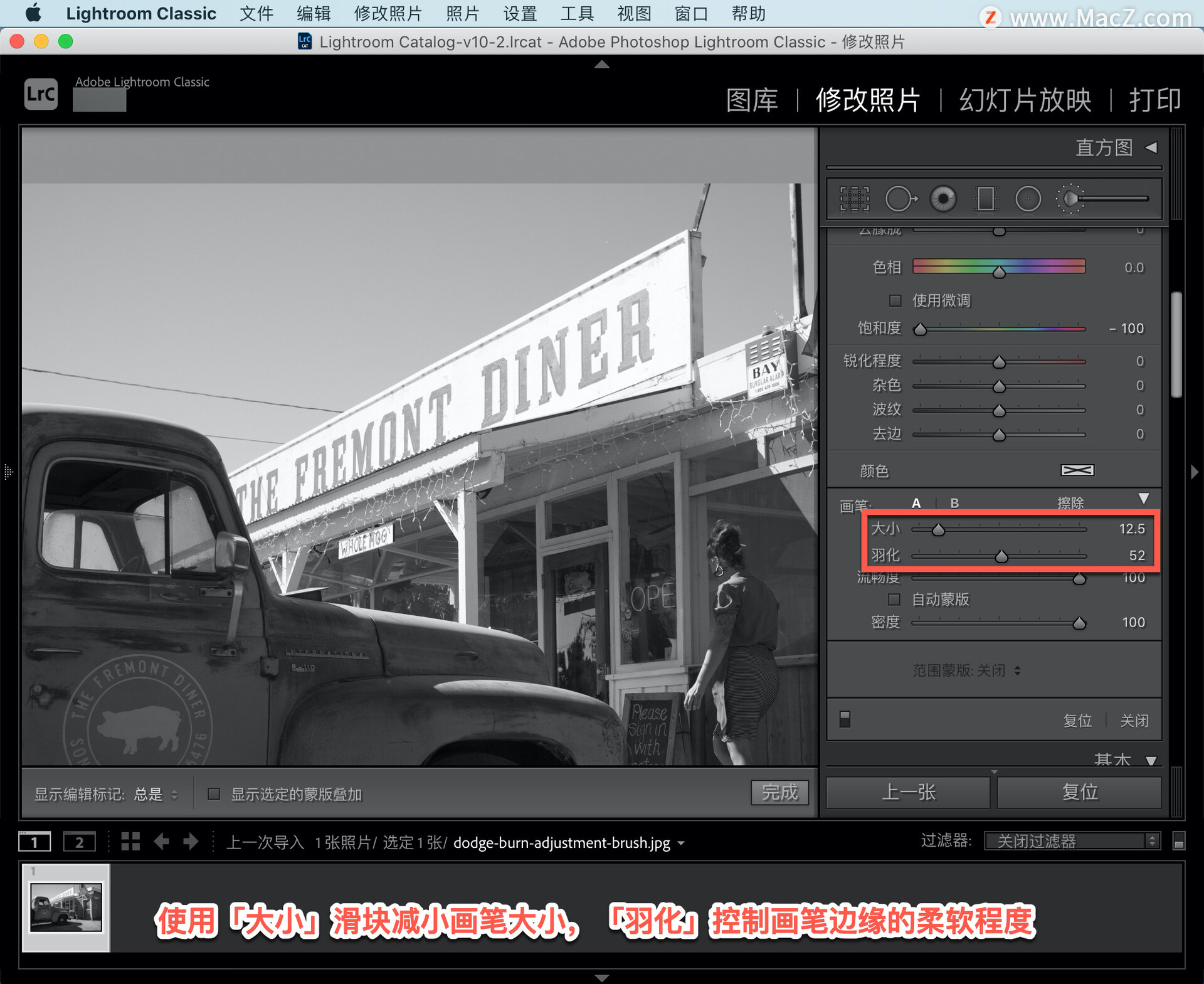Open the 范围蒙版: 关闭 dropdown
This screenshot has width=1204, height=984.
pyautogui.click(x=966, y=670)
